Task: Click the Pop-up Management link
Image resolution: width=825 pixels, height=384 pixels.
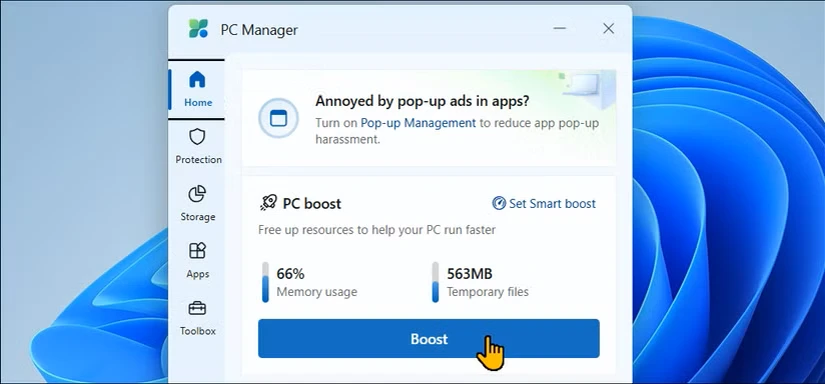Action: 418,123
